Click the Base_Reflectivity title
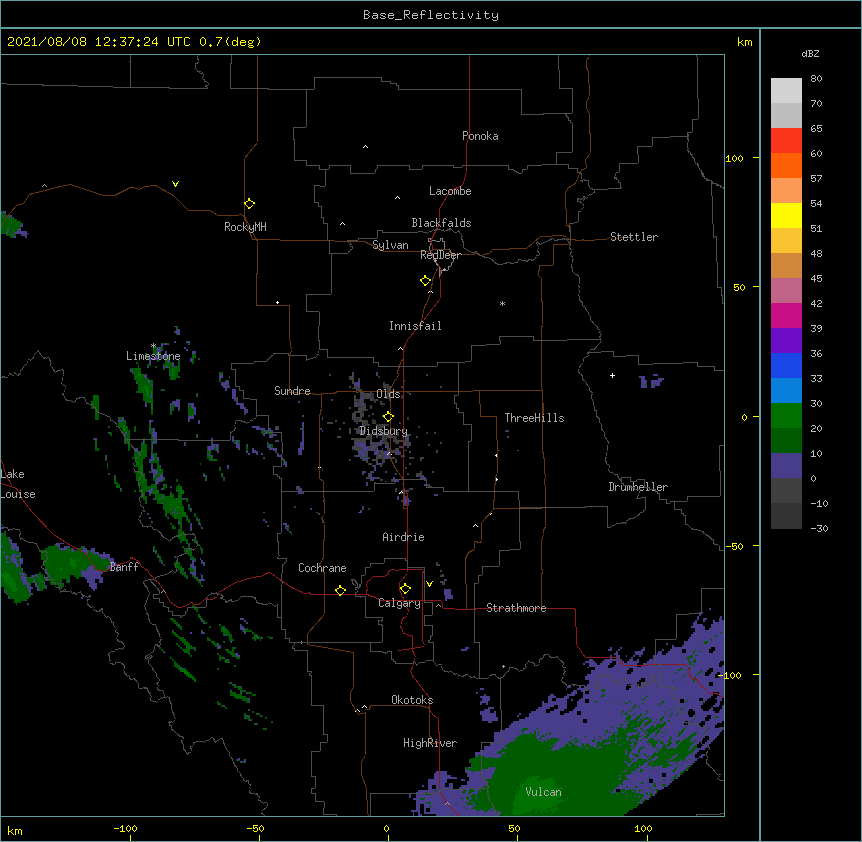Image resolution: width=862 pixels, height=842 pixels. coord(431,15)
